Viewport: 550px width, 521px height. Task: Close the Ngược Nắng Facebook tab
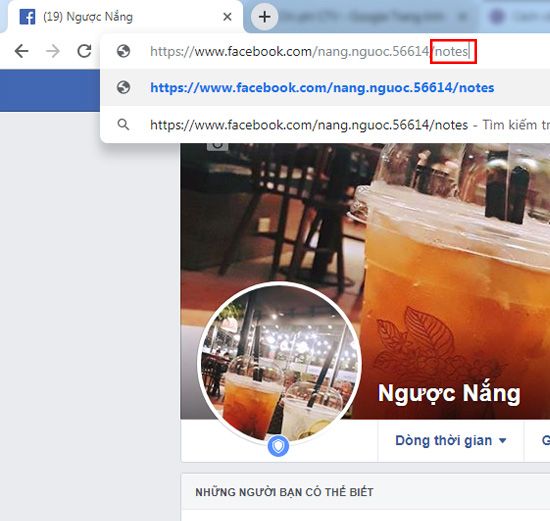[x=227, y=16]
